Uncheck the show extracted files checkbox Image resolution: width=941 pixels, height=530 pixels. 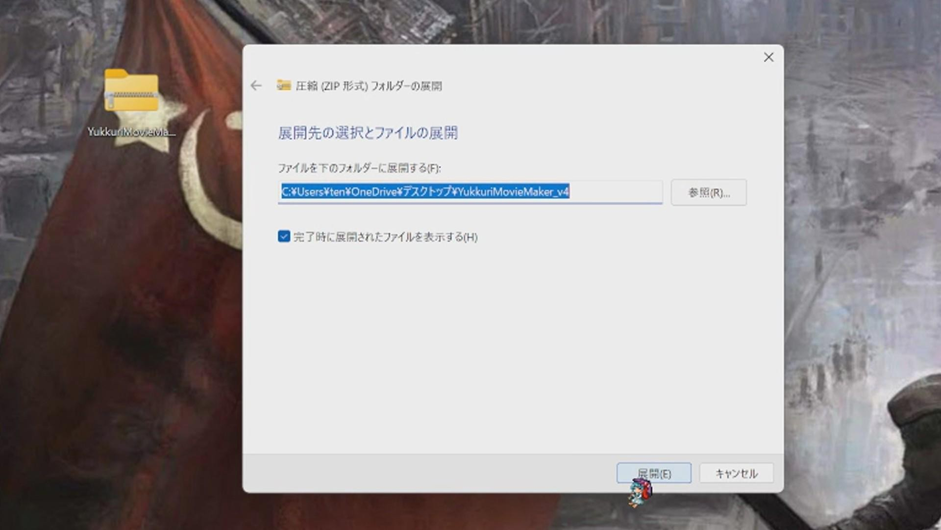point(284,237)
